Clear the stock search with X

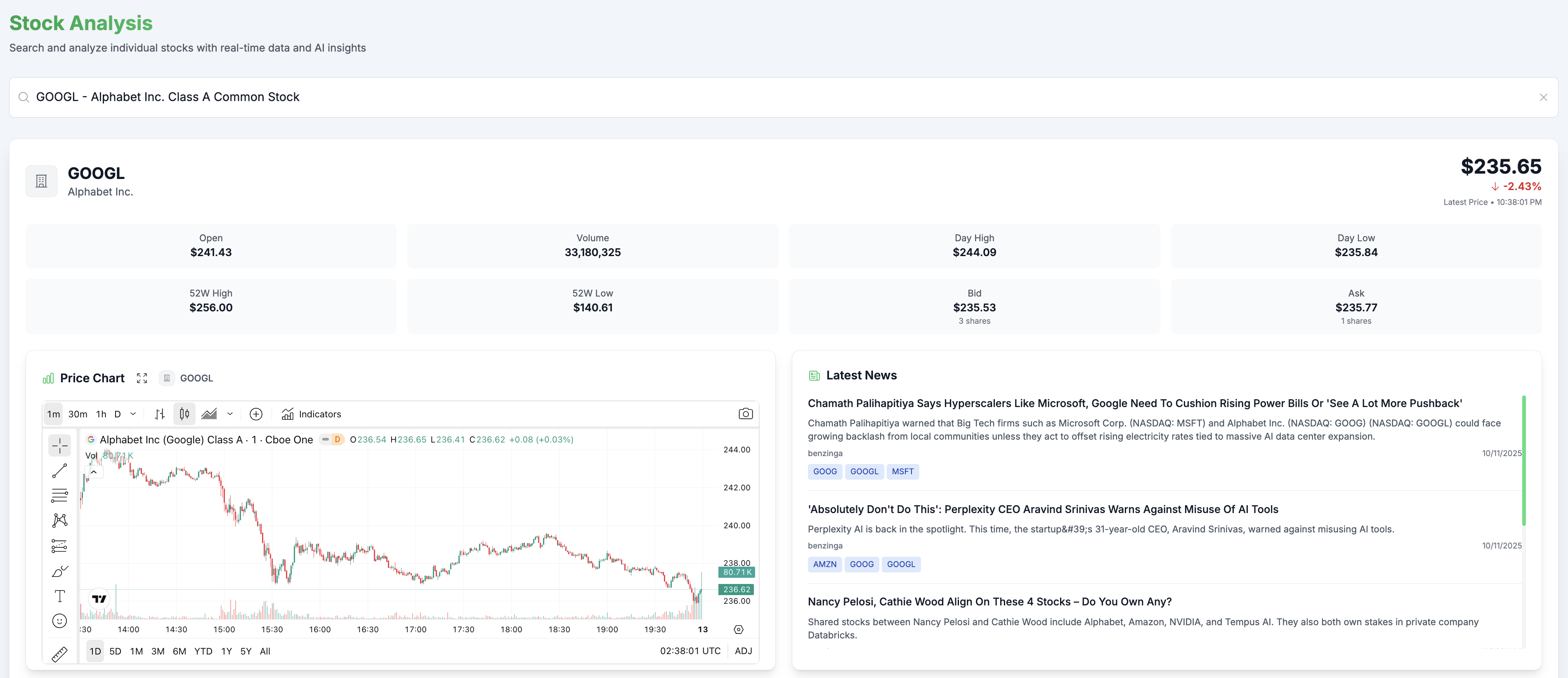(x=1543, y=97)
